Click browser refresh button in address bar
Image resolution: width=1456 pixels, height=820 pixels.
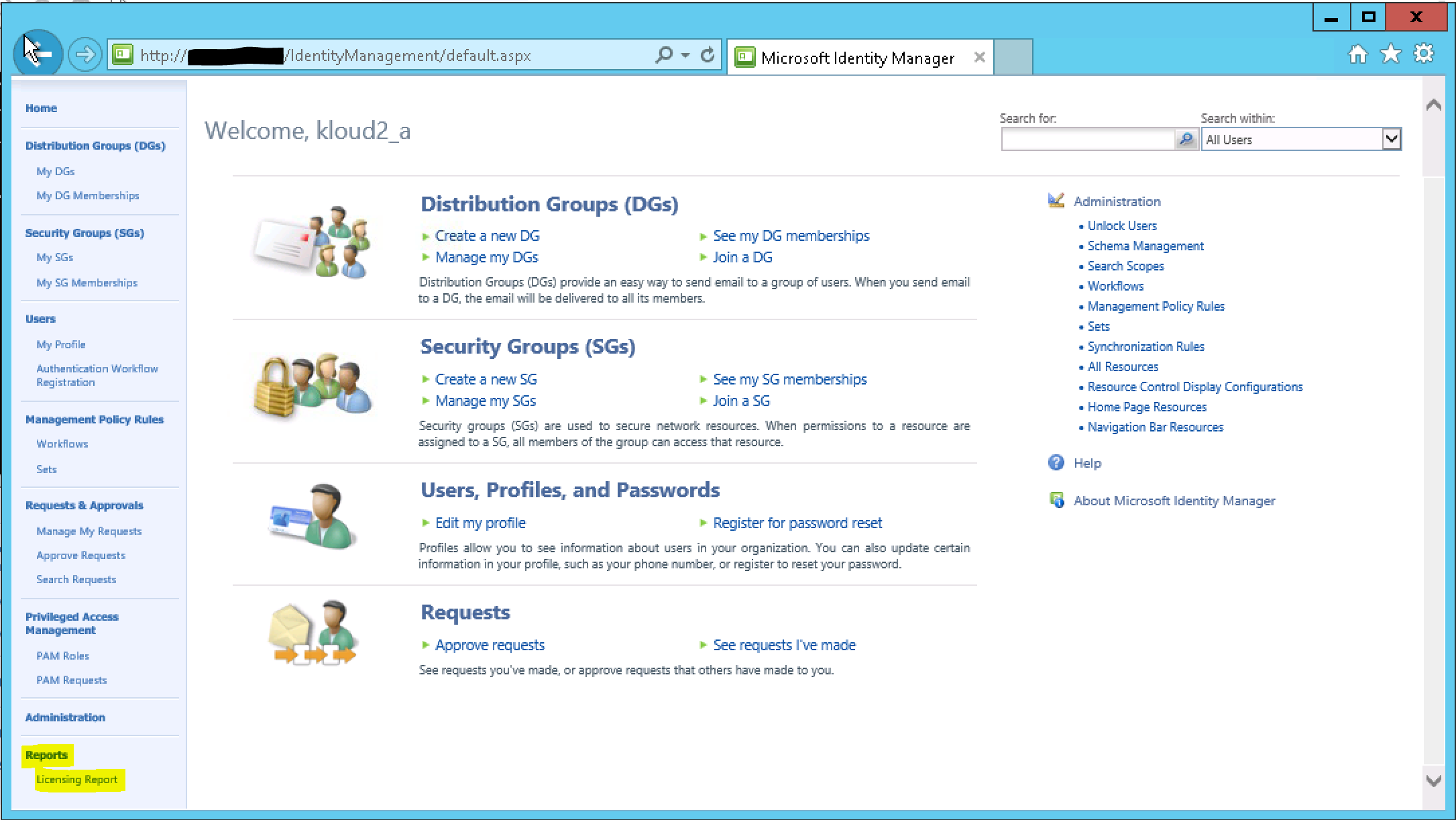708,55
